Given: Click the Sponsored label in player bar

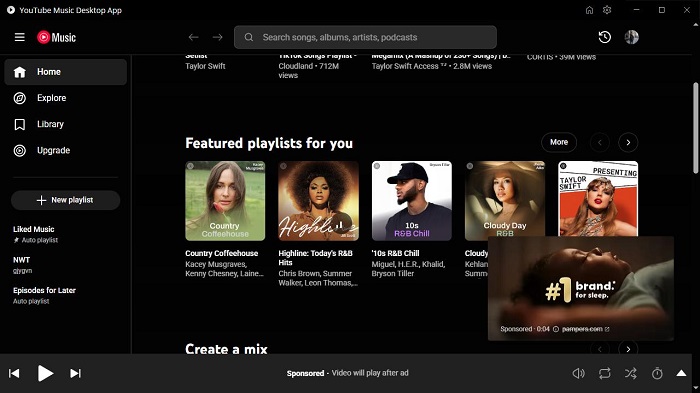Looking at the screenshot, I should (305, 373).
